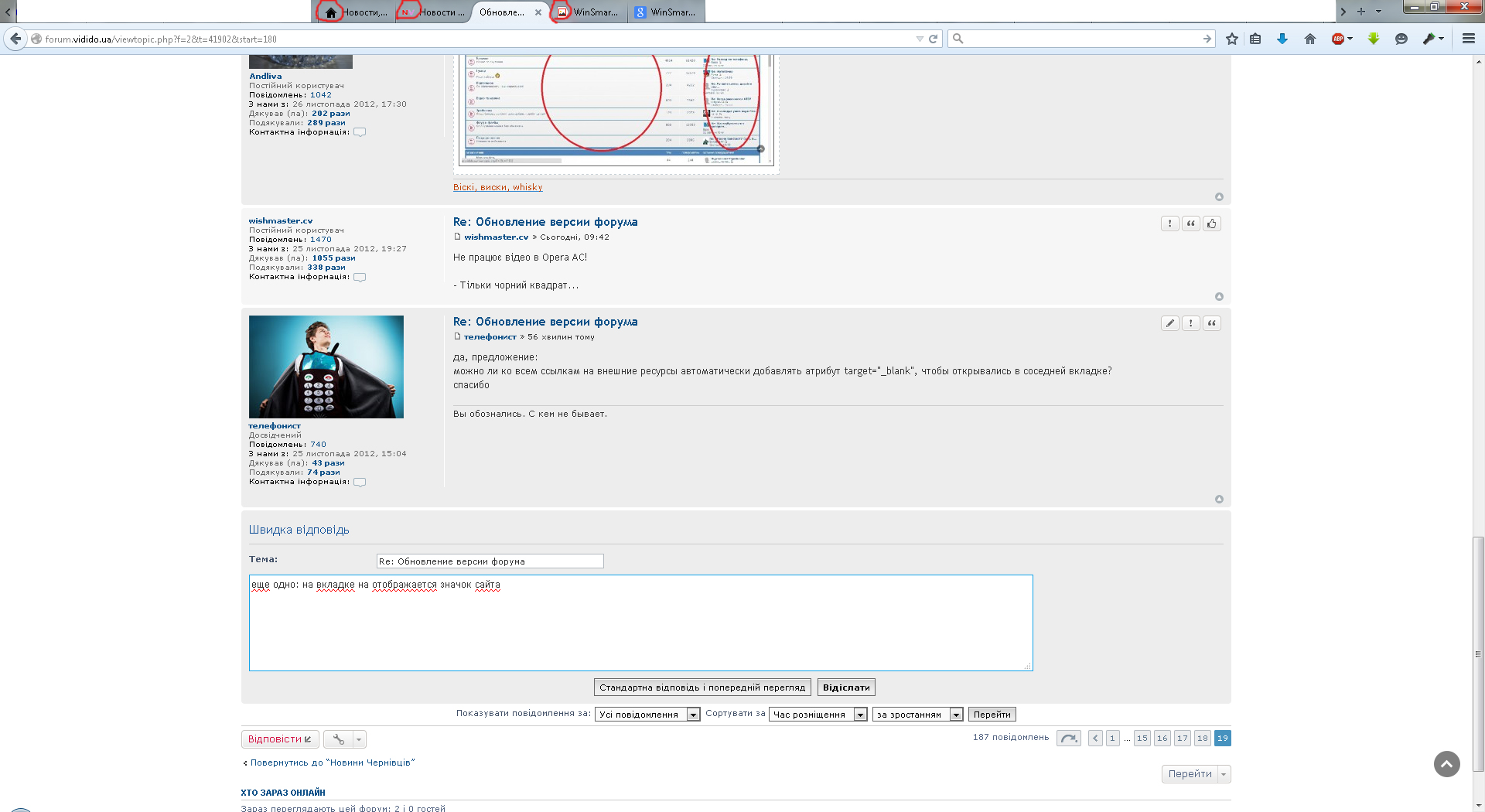Reload the page using the refresh icon

pyautogui.click(x=934, y=39)
